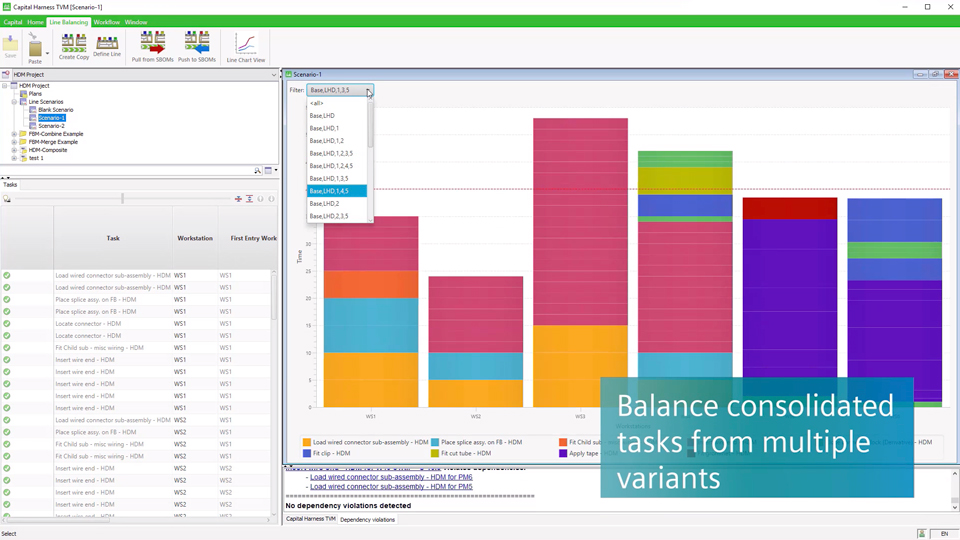Choose the <all> filter option
Screen dimensions: 960x540
point(317,103)
